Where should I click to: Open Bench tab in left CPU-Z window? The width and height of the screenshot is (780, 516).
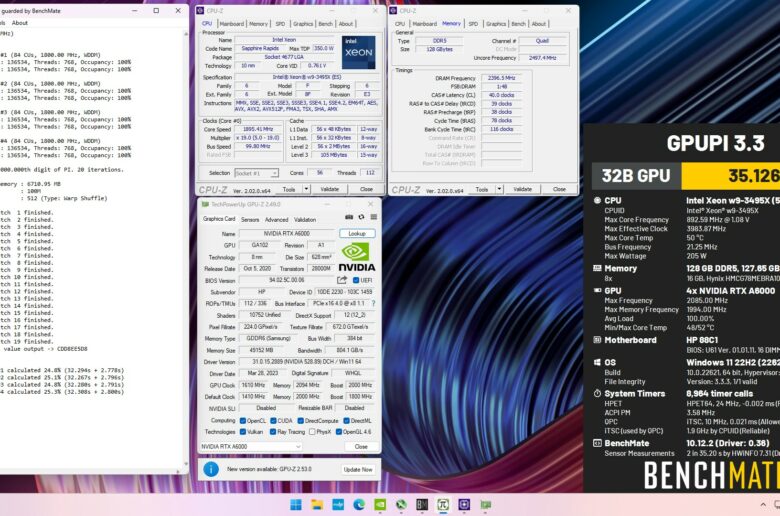326,24
